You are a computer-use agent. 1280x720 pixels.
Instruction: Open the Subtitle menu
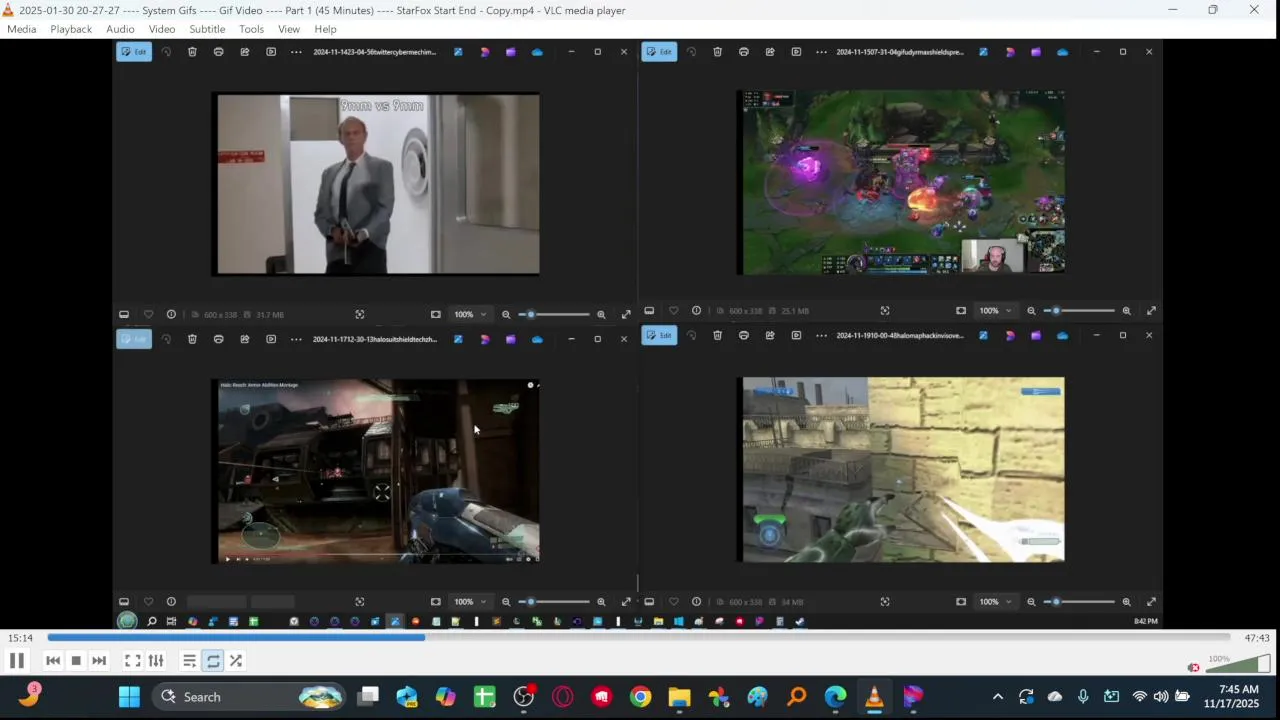point(207,29)
